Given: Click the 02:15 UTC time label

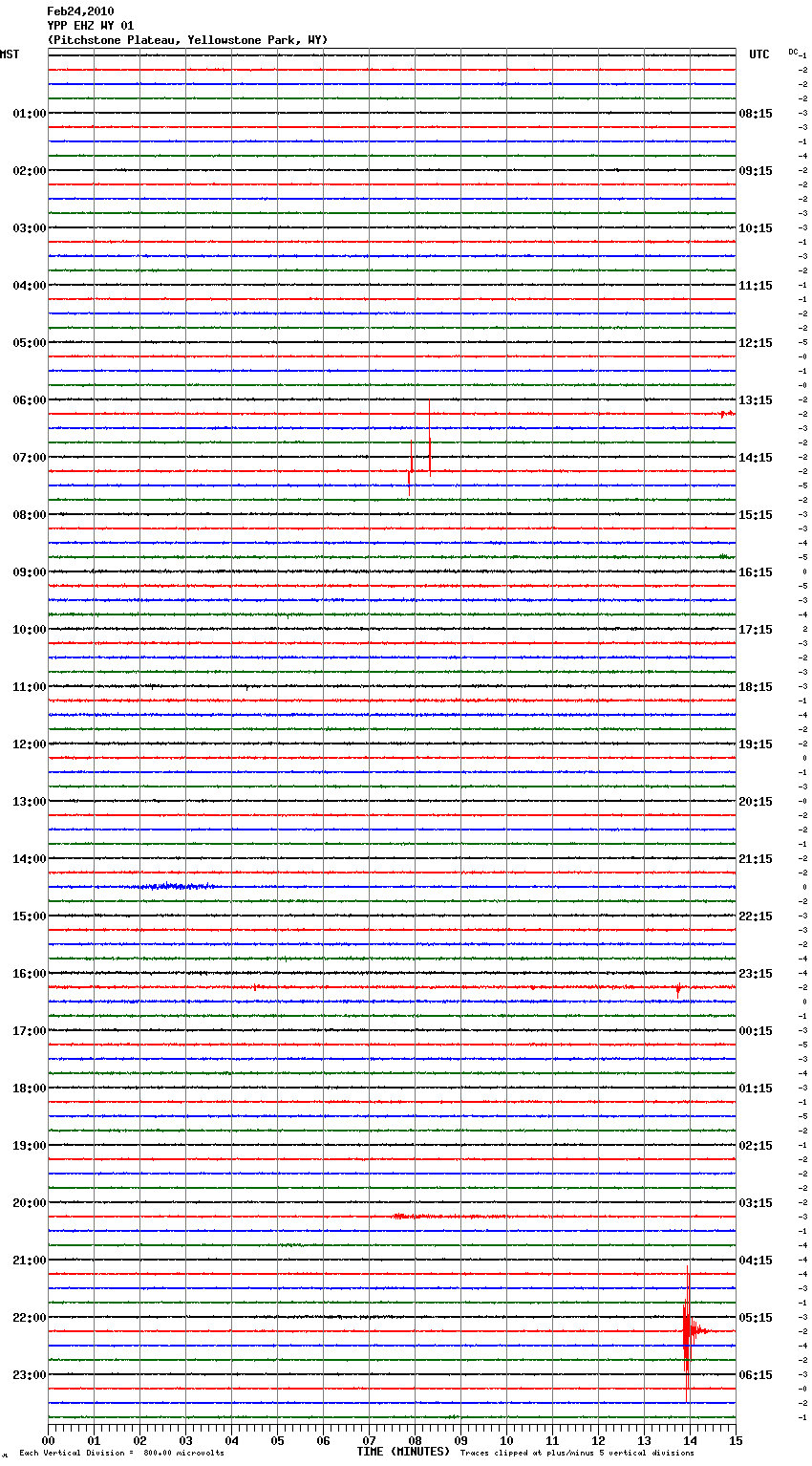Looking at the screenshot, I should [x=756, y=1146].
